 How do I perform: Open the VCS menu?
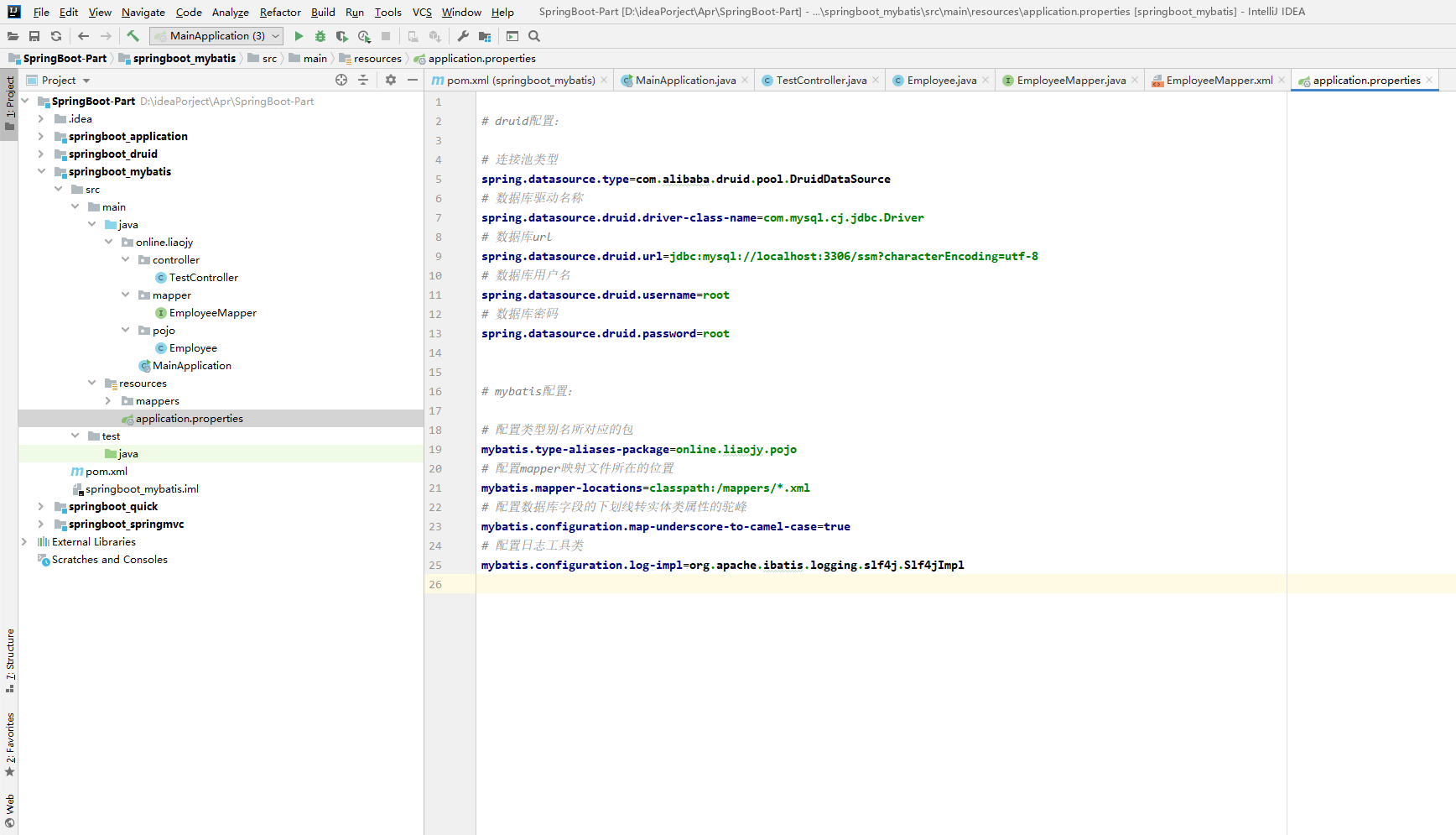click(x=422, y=12)
